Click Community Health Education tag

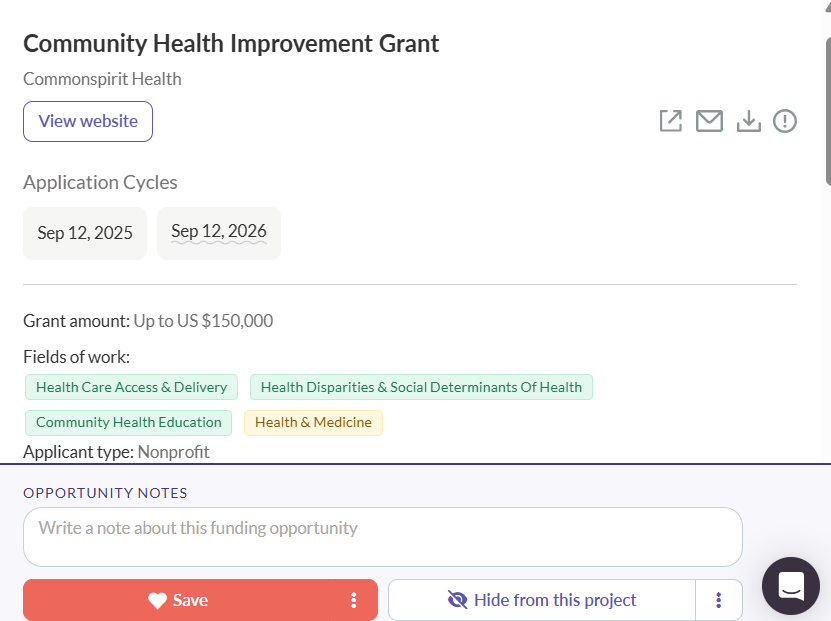(129, 423)
